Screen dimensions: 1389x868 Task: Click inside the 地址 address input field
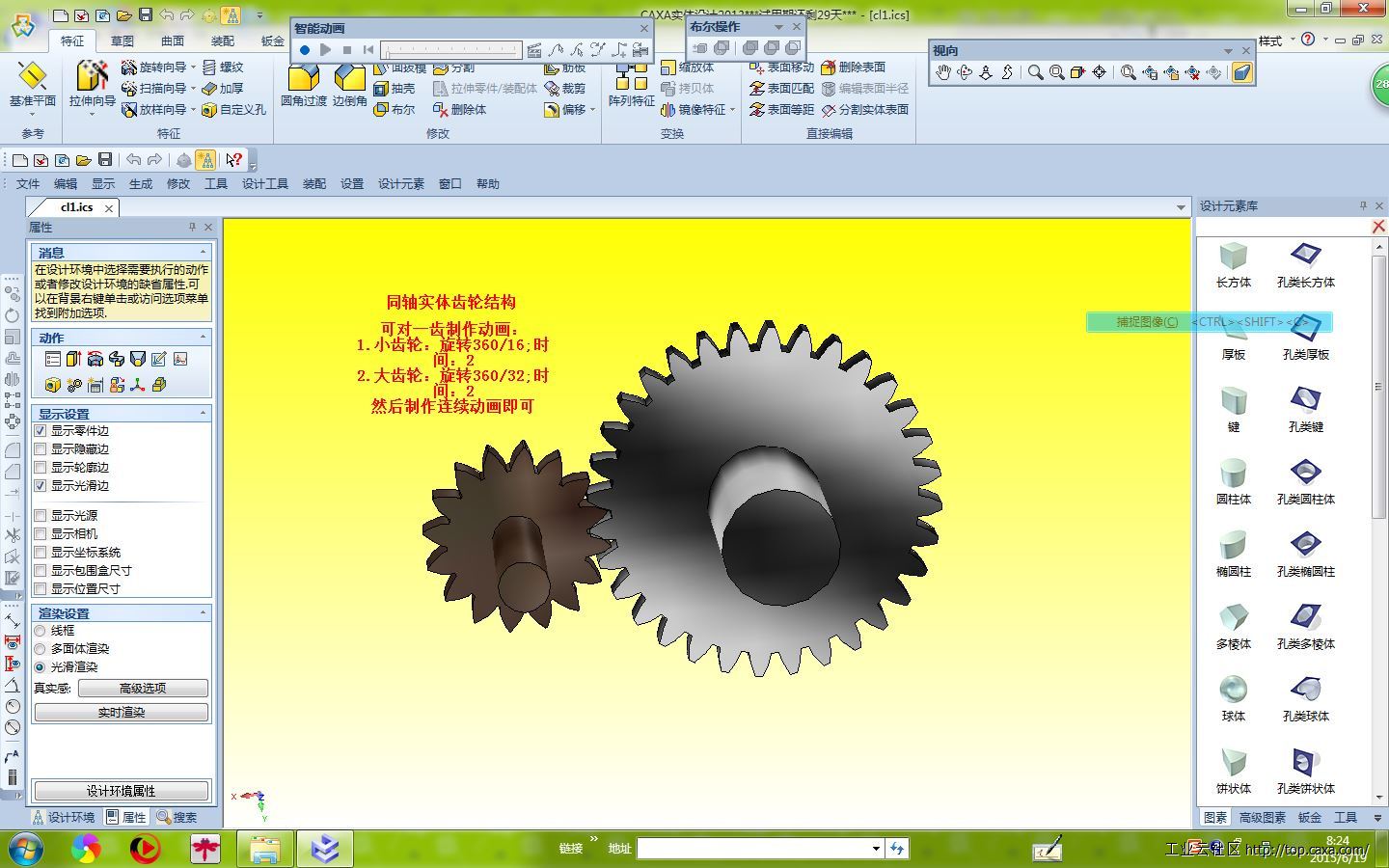752,849
